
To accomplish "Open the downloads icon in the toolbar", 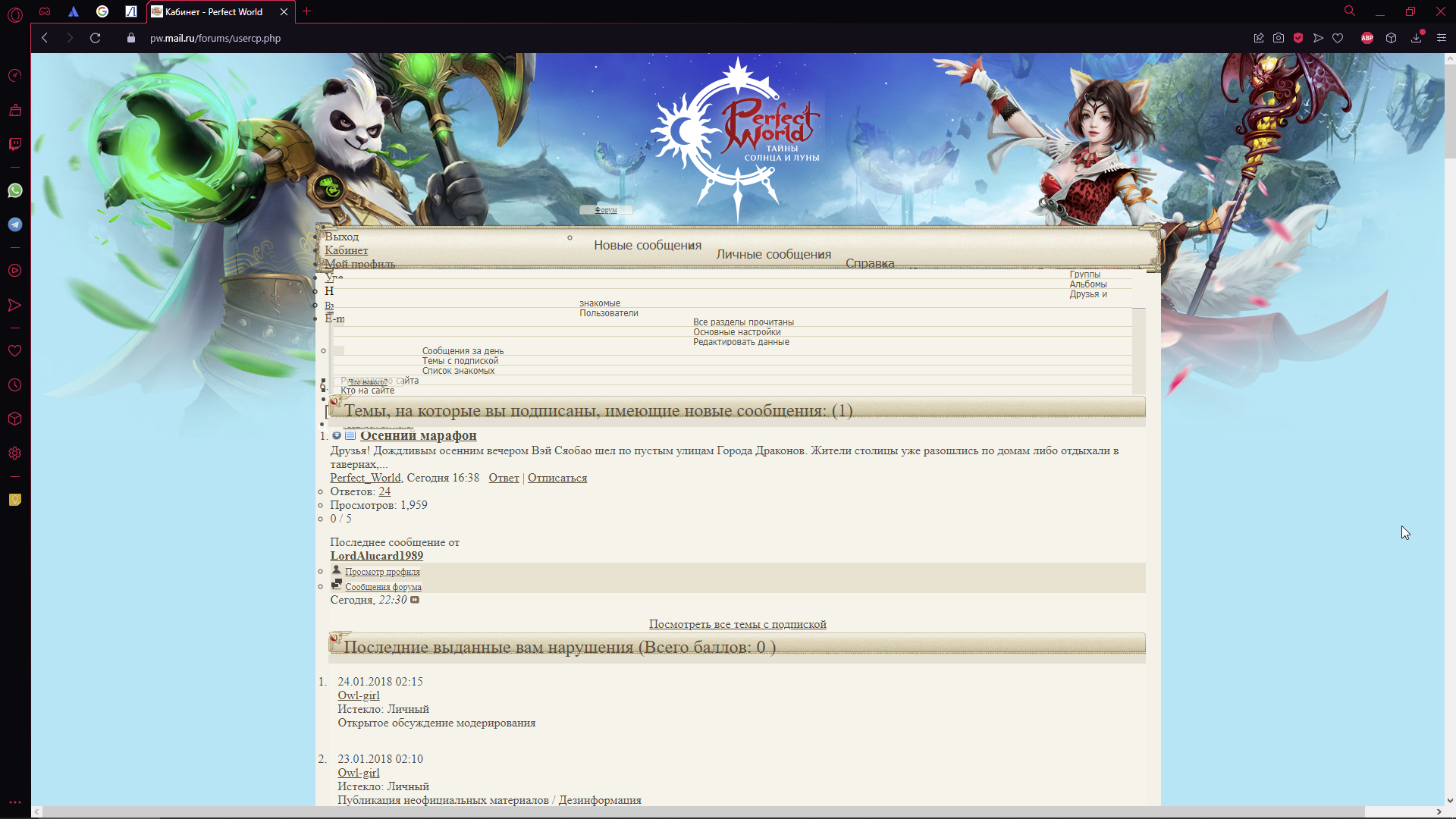I will click(1416, 38).
